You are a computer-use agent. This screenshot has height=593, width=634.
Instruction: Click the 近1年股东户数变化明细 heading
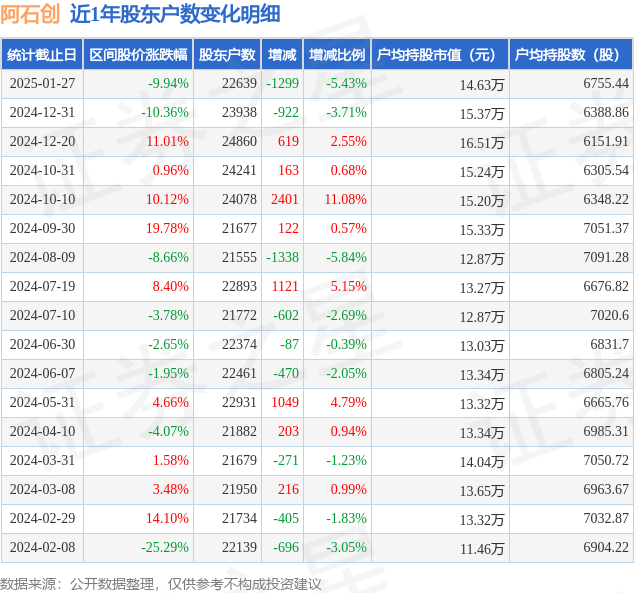[x=175, y=15]
